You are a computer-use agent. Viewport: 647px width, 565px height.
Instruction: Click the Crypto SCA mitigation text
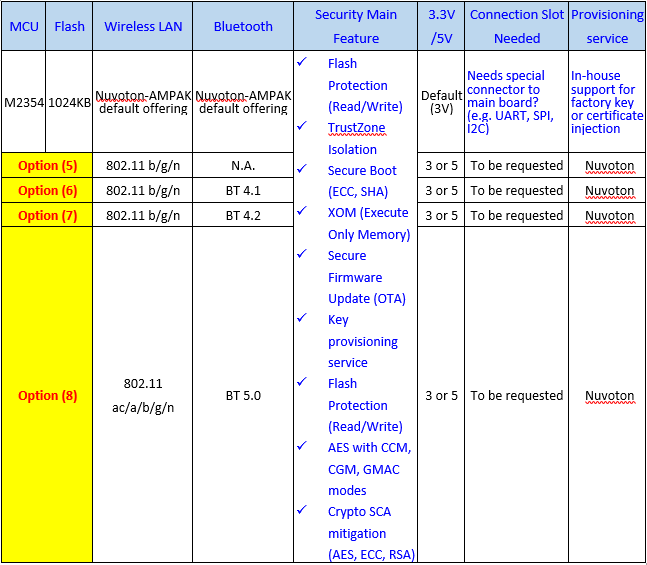click(x=371, y=533)
